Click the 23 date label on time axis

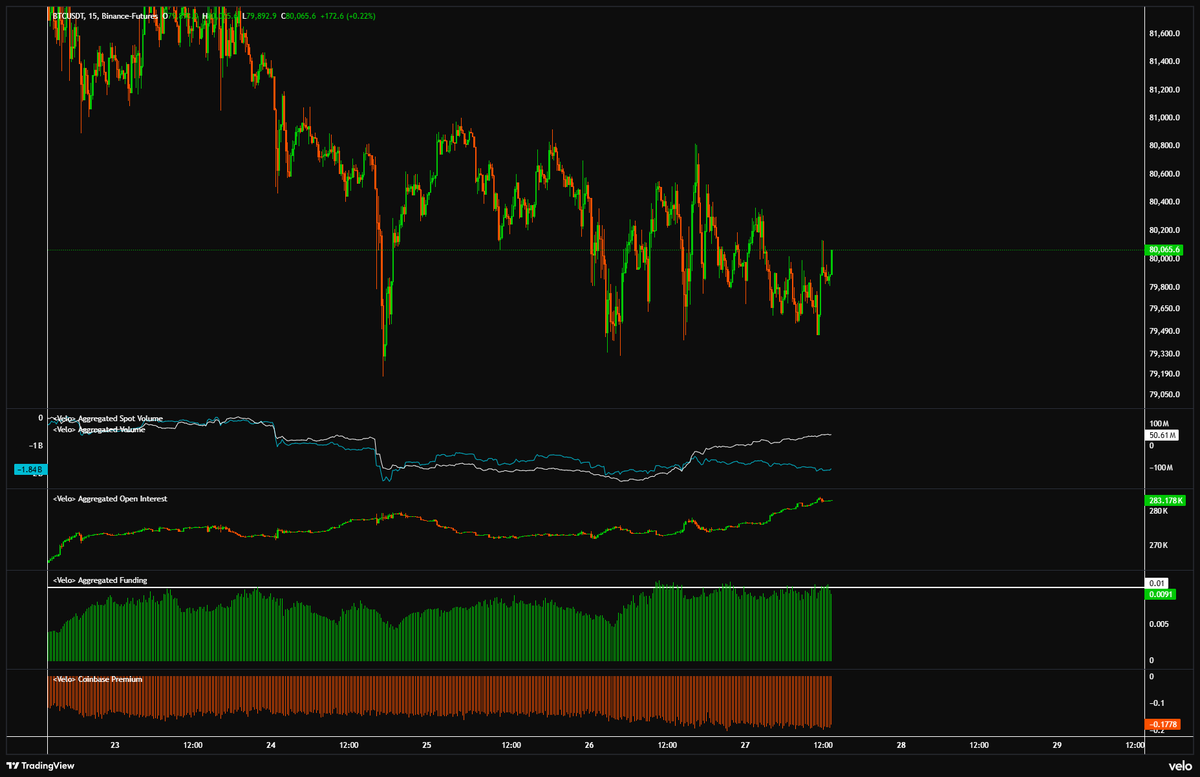(x=115, y=746)
